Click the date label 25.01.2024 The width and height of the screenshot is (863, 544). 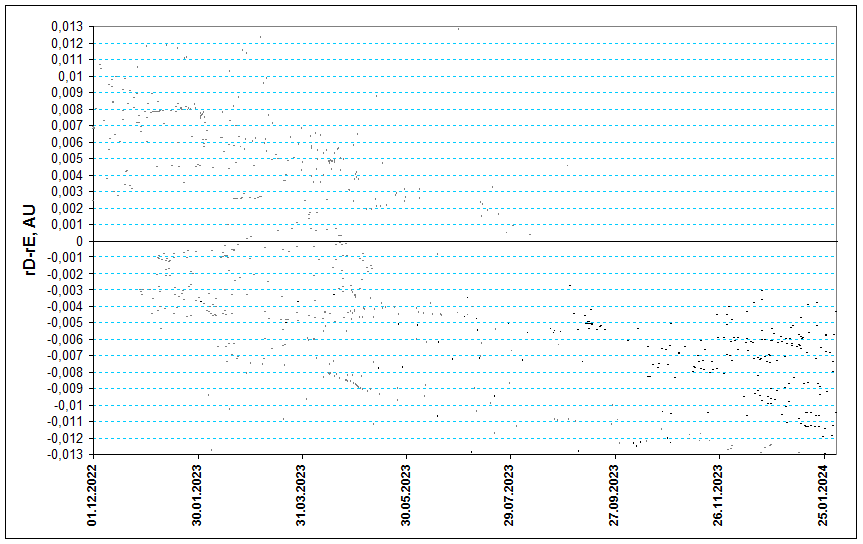[823, 495]
